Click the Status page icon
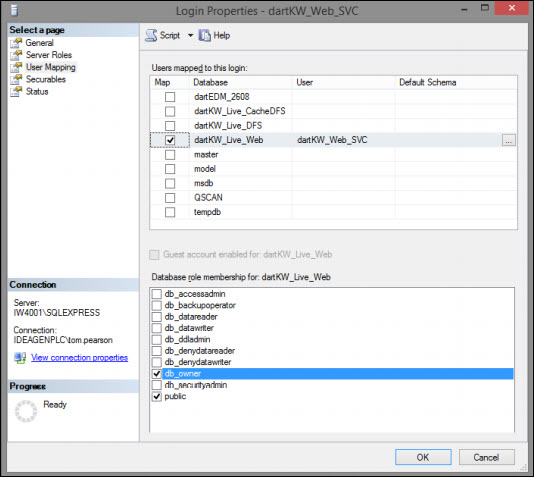534x477 pixels. [x=16, y=92]
